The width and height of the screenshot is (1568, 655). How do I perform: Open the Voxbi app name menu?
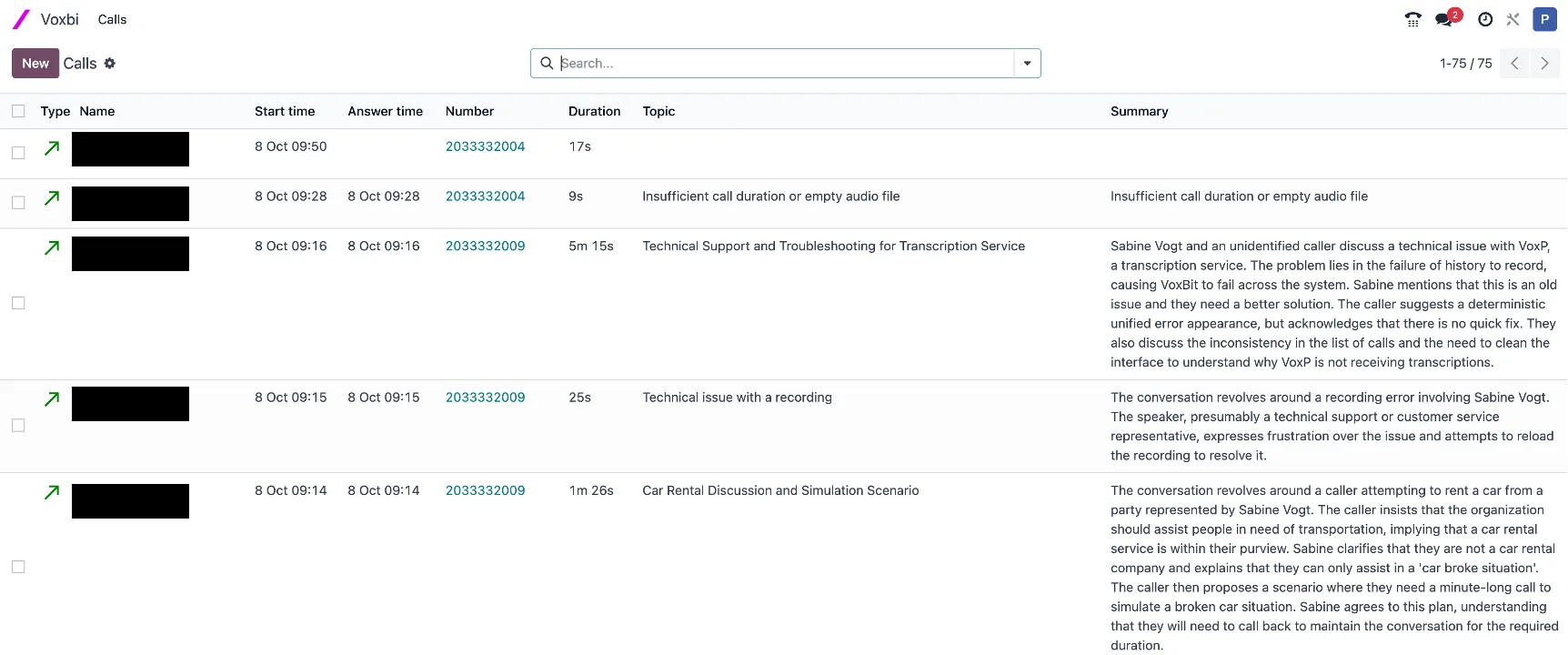60,19
